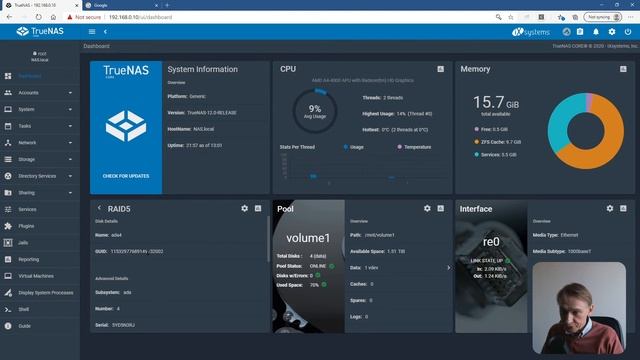Open Reporting in the sidebar
This screenshot has width=640, height=360.
click(40, 260)
